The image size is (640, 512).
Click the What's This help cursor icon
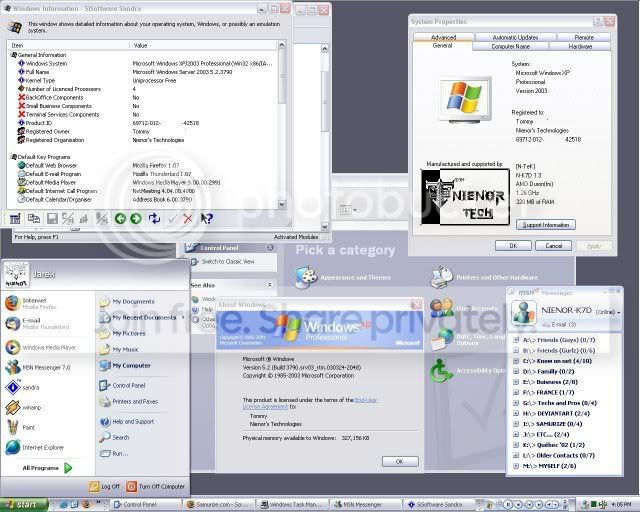207,218
